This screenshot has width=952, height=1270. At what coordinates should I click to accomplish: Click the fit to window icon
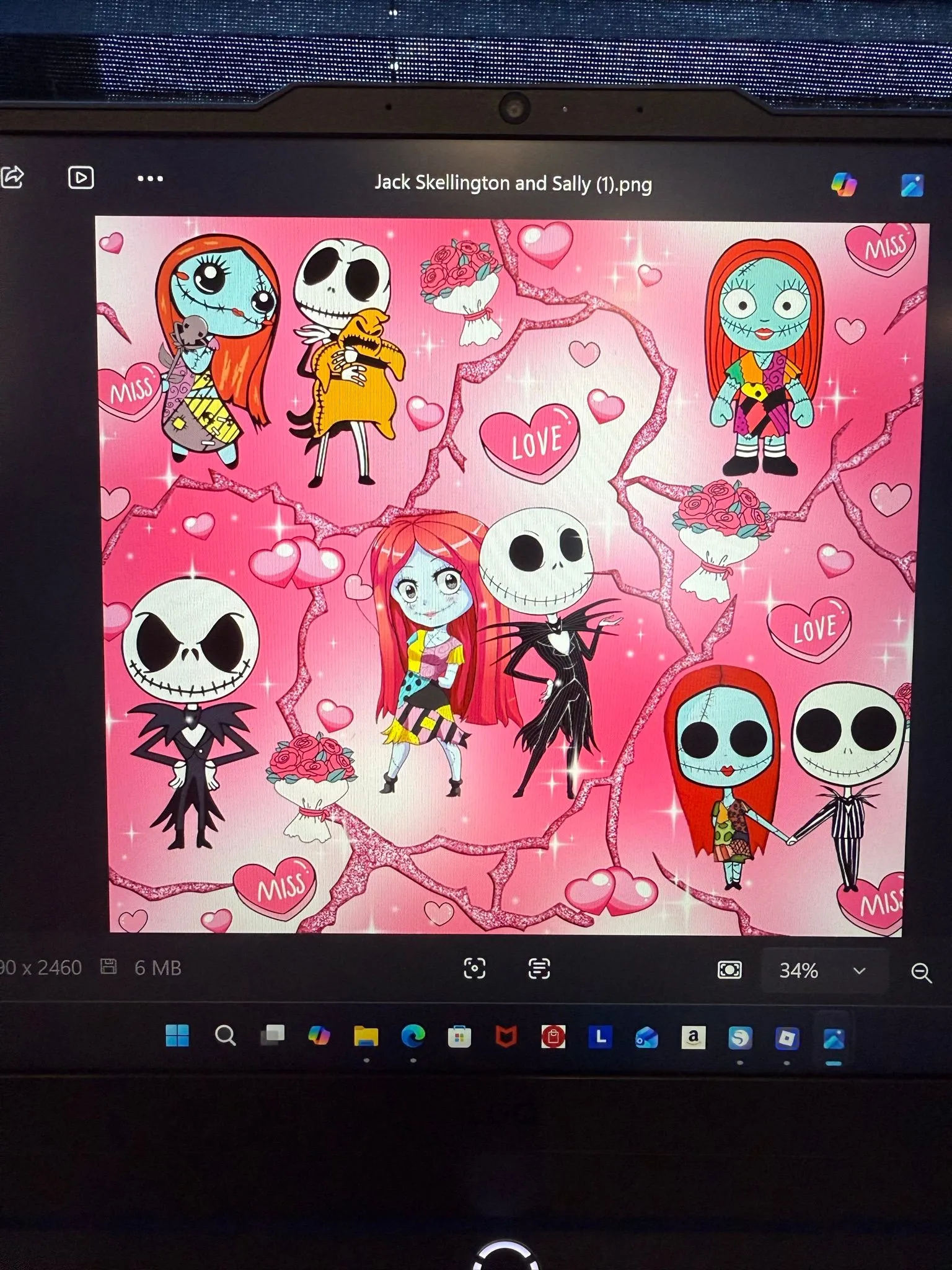(x=729, y=970)
